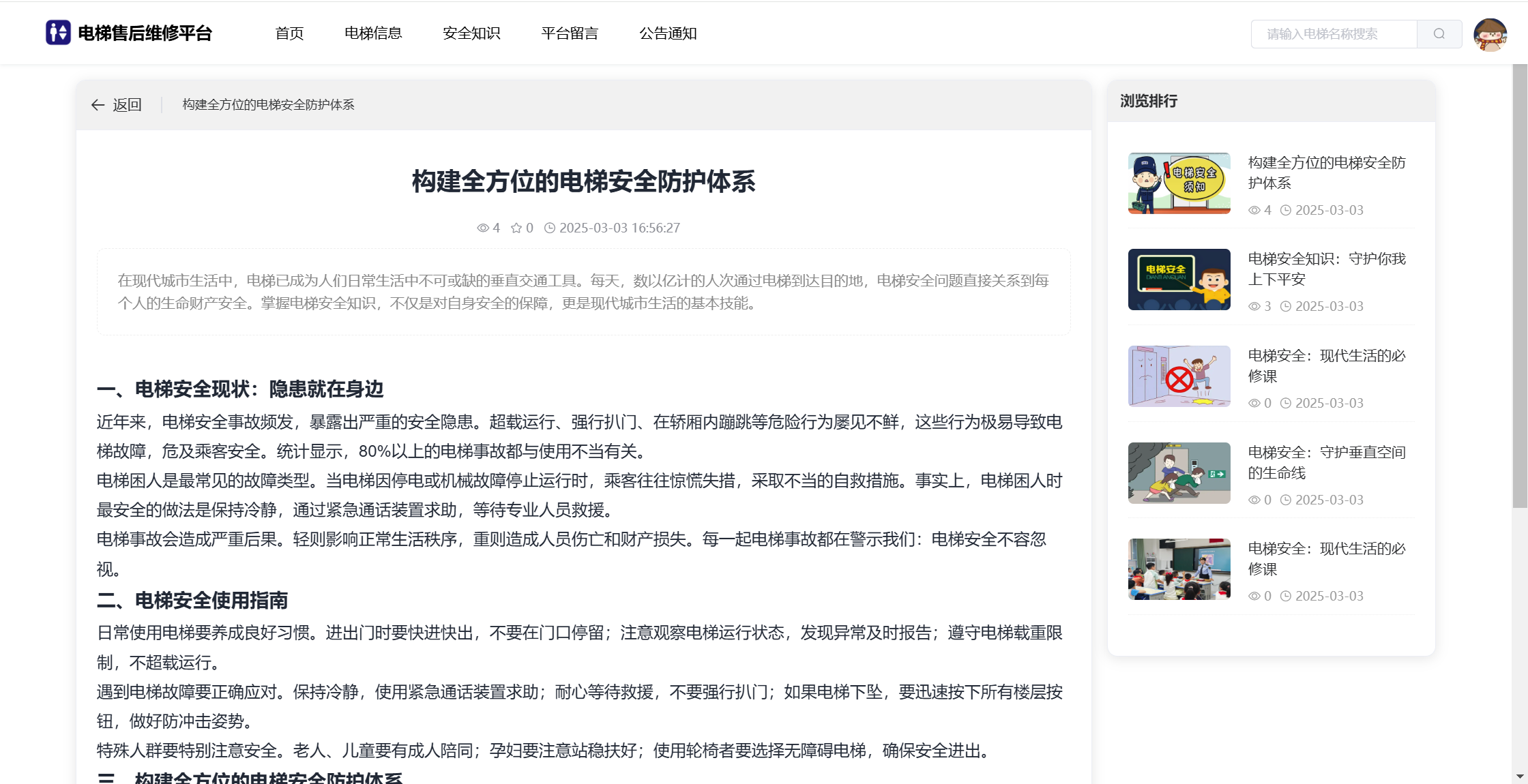The width and height of the screenshot is (1528, 784).
Task: Click the page vertical scrollbar thumb
Action: (x=1519, y=286)
